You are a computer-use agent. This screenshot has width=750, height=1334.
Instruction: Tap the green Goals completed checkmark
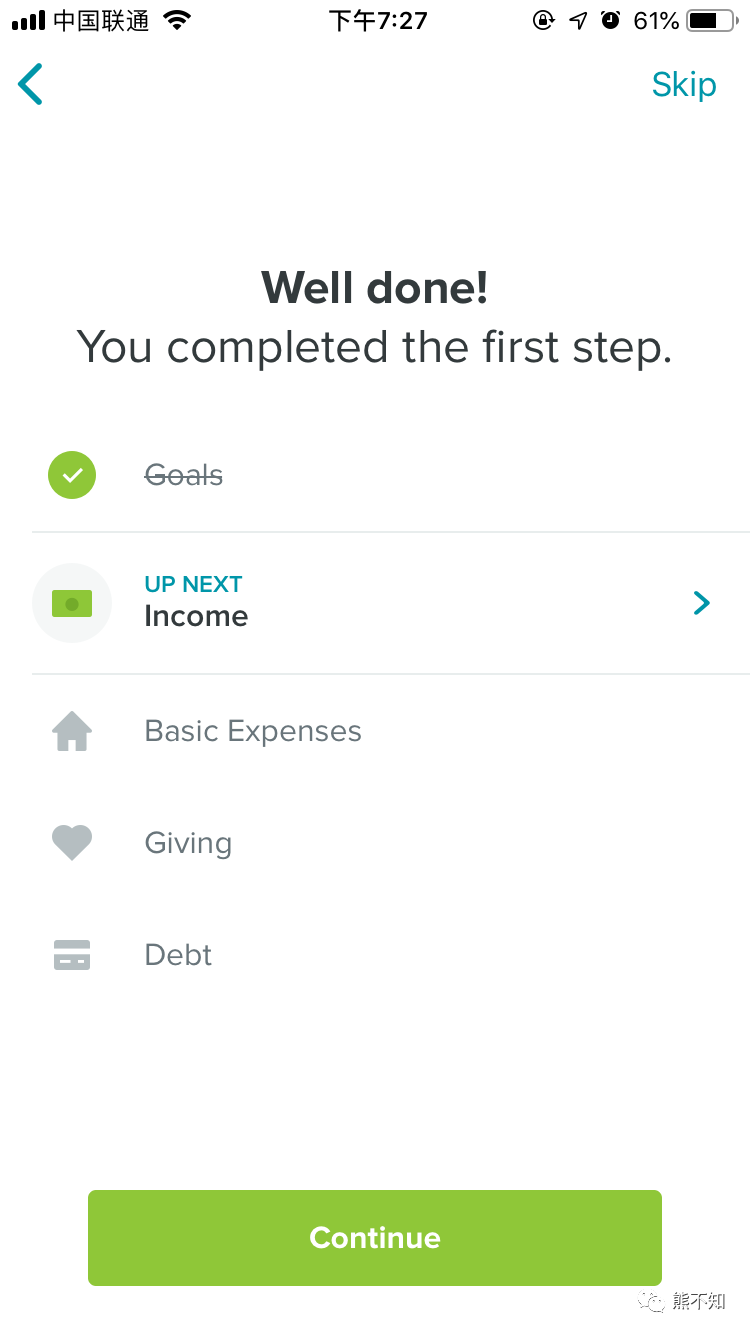point(72,475)
